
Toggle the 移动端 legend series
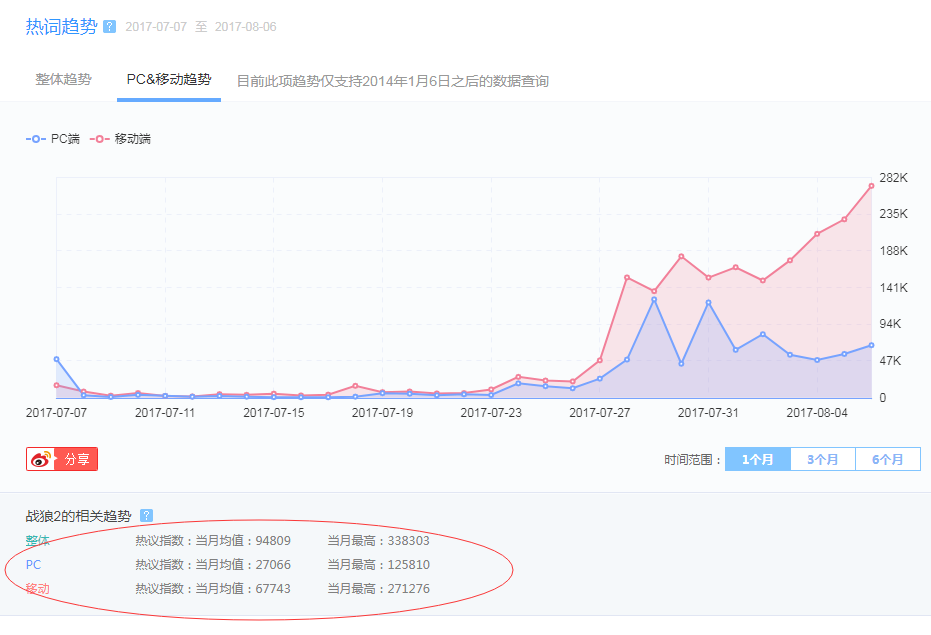pyautogui.click(x=121, y=138)
